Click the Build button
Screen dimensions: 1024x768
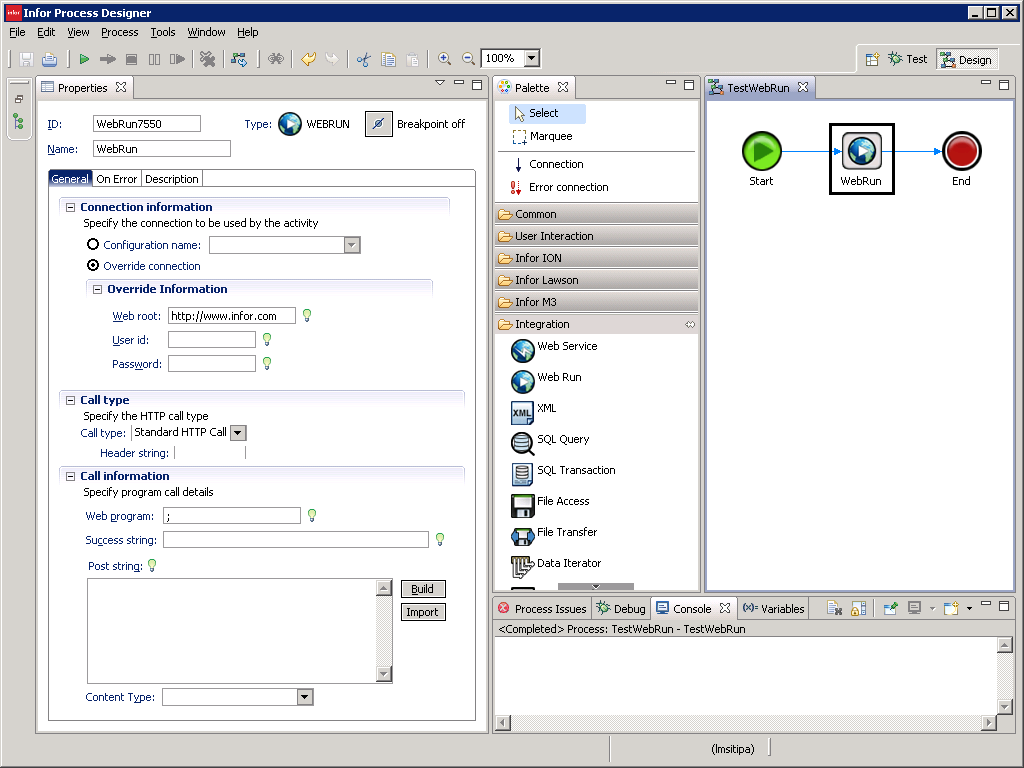423,589
